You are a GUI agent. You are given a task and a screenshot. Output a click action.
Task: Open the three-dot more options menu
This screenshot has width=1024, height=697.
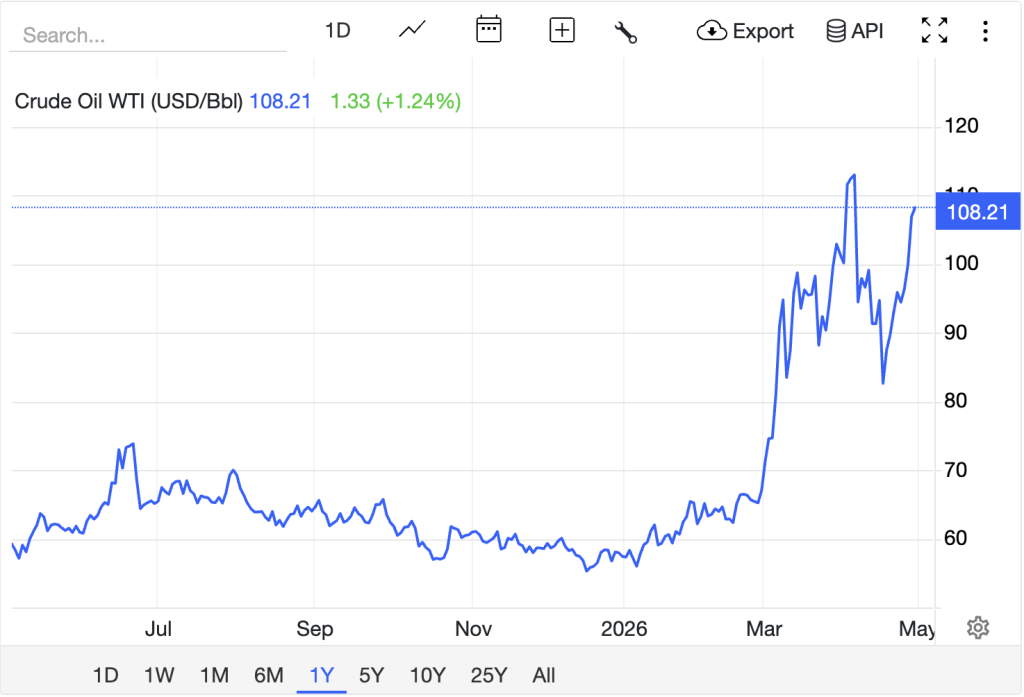coord(985,31)
